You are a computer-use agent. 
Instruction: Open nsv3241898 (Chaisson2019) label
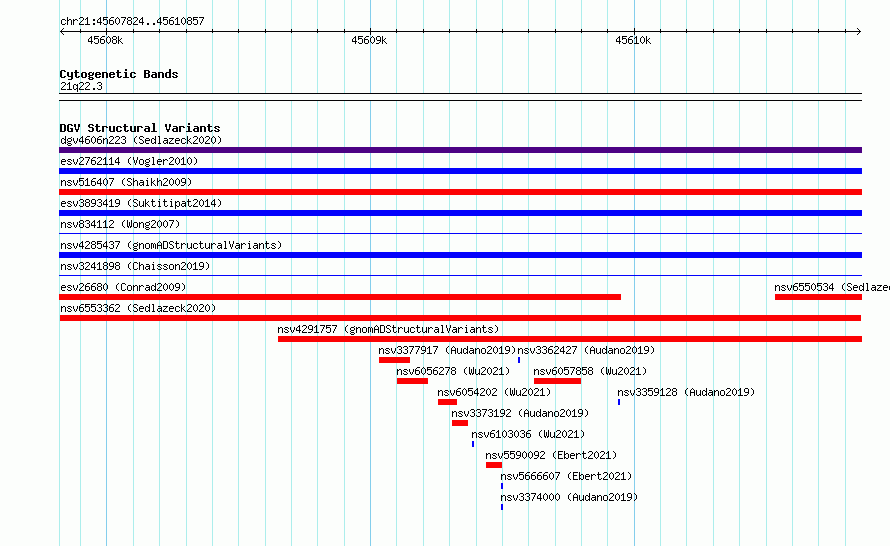click(135, 266)
